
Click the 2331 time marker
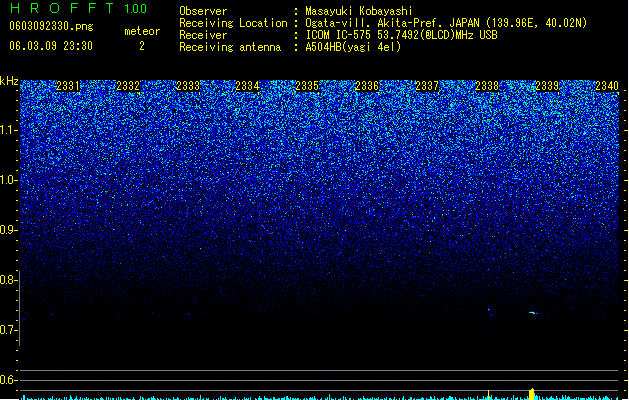click(68, 86)
